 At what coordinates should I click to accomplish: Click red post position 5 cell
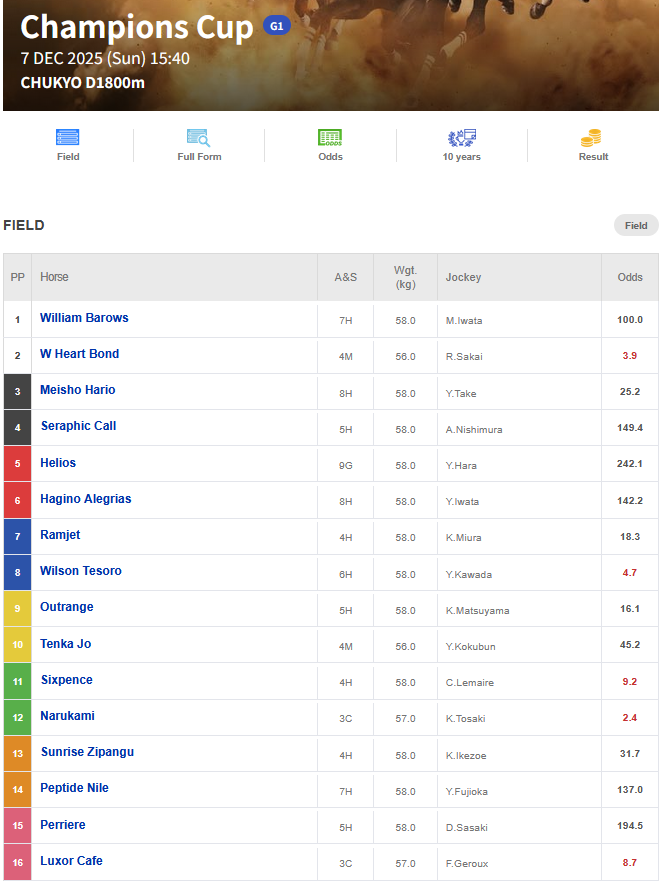pos(18,464)
